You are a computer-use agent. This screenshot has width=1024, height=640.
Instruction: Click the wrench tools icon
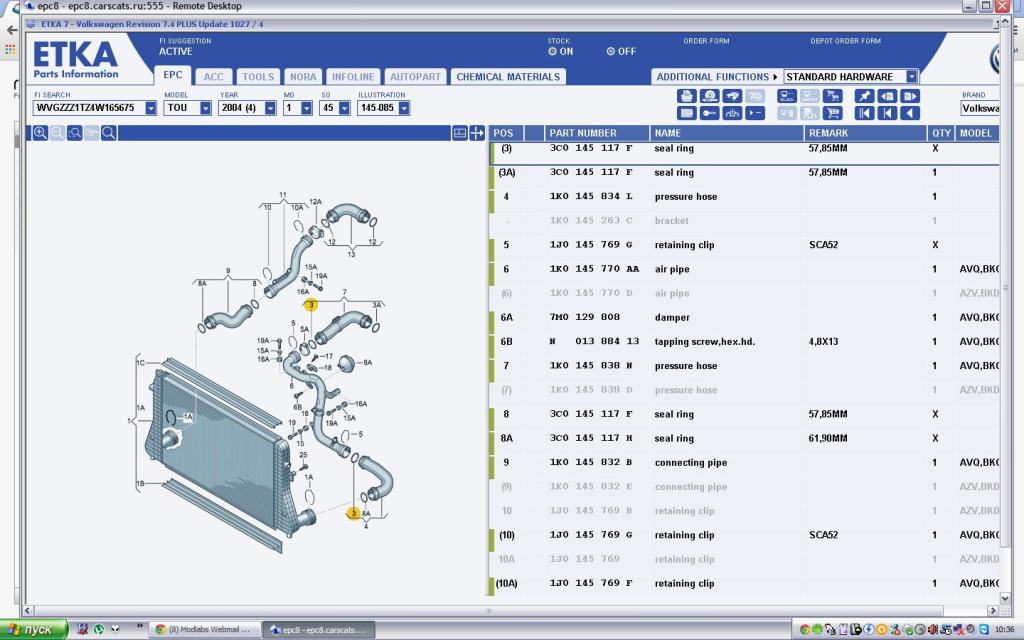click(x=732, y=96)
